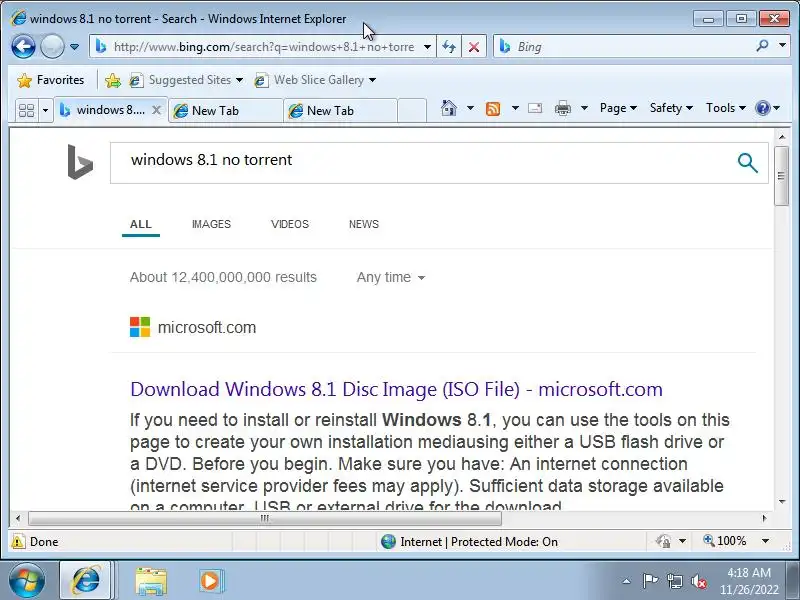Switch to IMAGES results
800x600 pixels.
point(211,224)
